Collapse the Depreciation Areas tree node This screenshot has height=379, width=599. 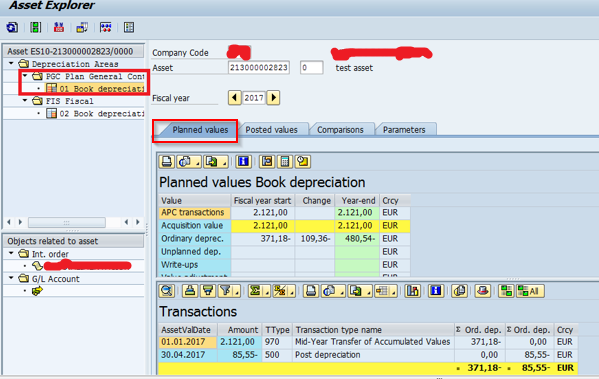(x=11, y=63)
